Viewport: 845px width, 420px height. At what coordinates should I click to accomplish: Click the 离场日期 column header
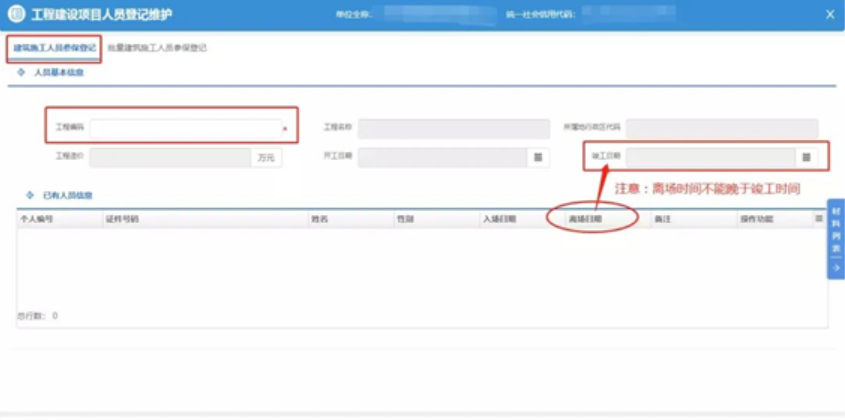point(586,217)
